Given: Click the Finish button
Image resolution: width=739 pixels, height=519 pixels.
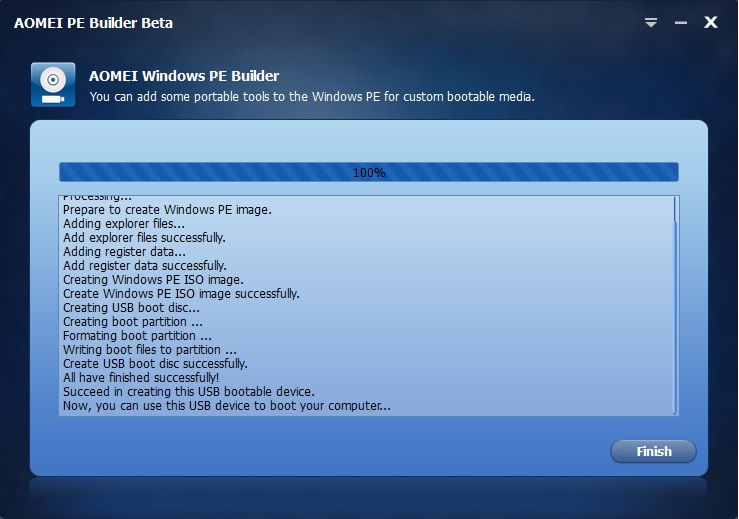Looking at the screenshot, I should 653,452.
